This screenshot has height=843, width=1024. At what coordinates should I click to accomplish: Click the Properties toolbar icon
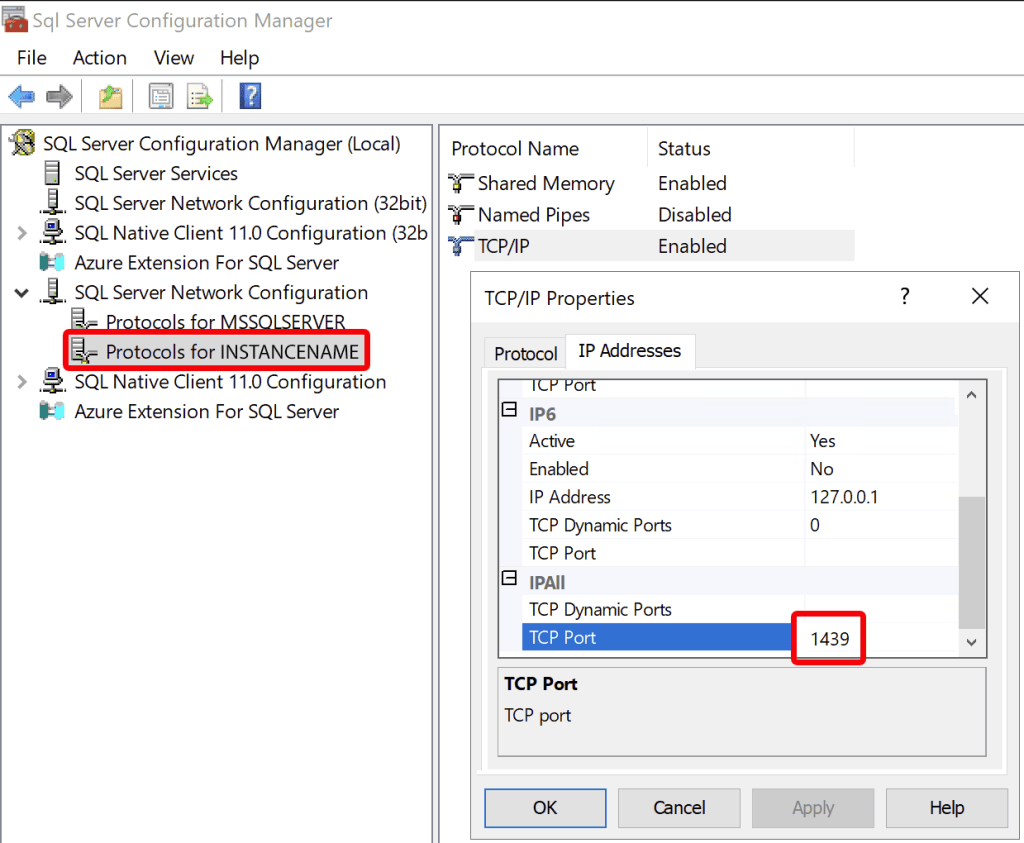point(160,96)
